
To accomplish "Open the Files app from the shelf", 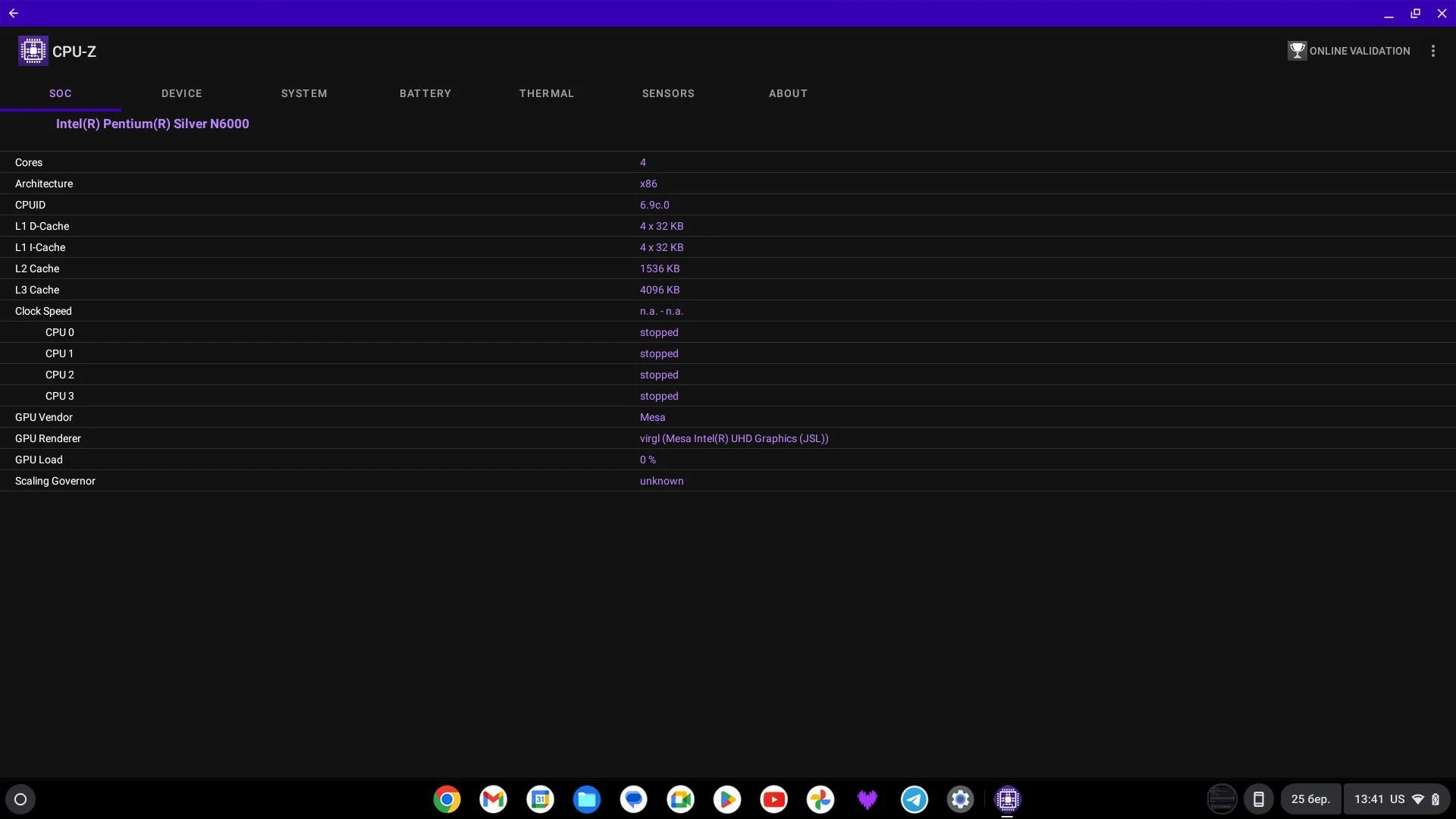I will (x=587, y=799).
